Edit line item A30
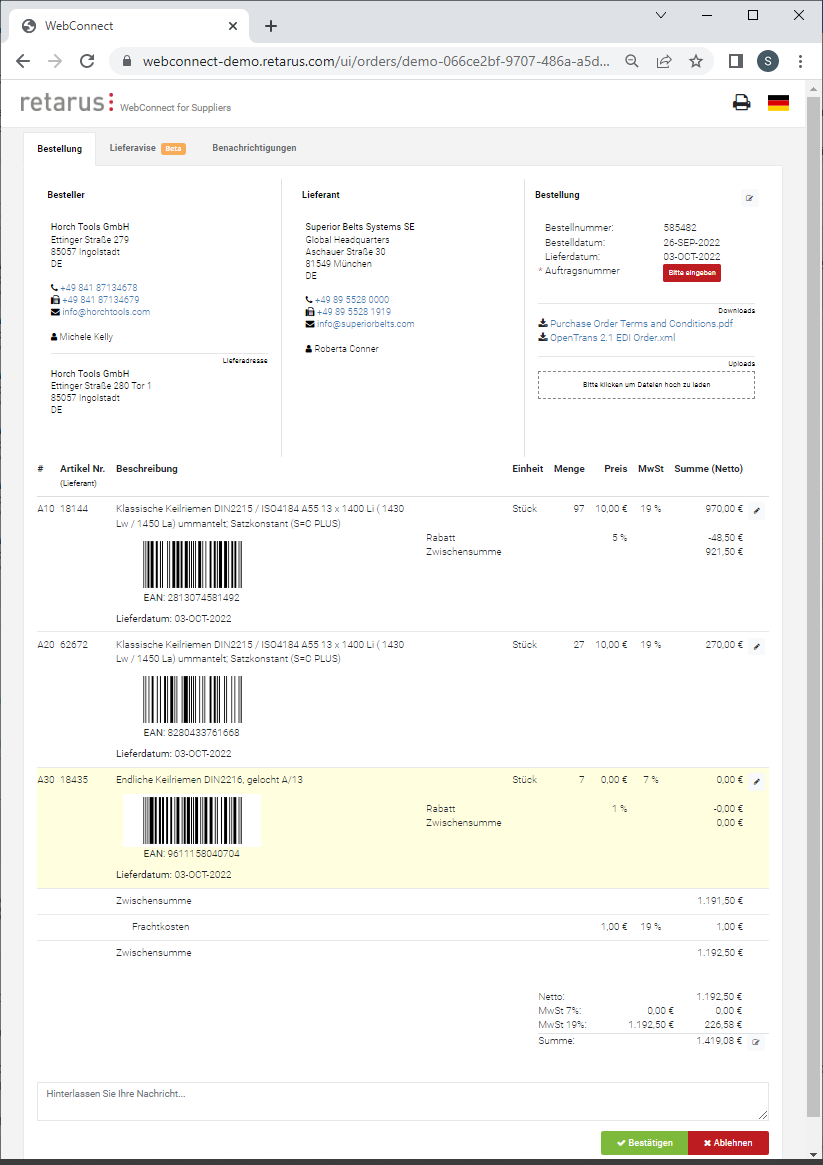 [756, 781]
